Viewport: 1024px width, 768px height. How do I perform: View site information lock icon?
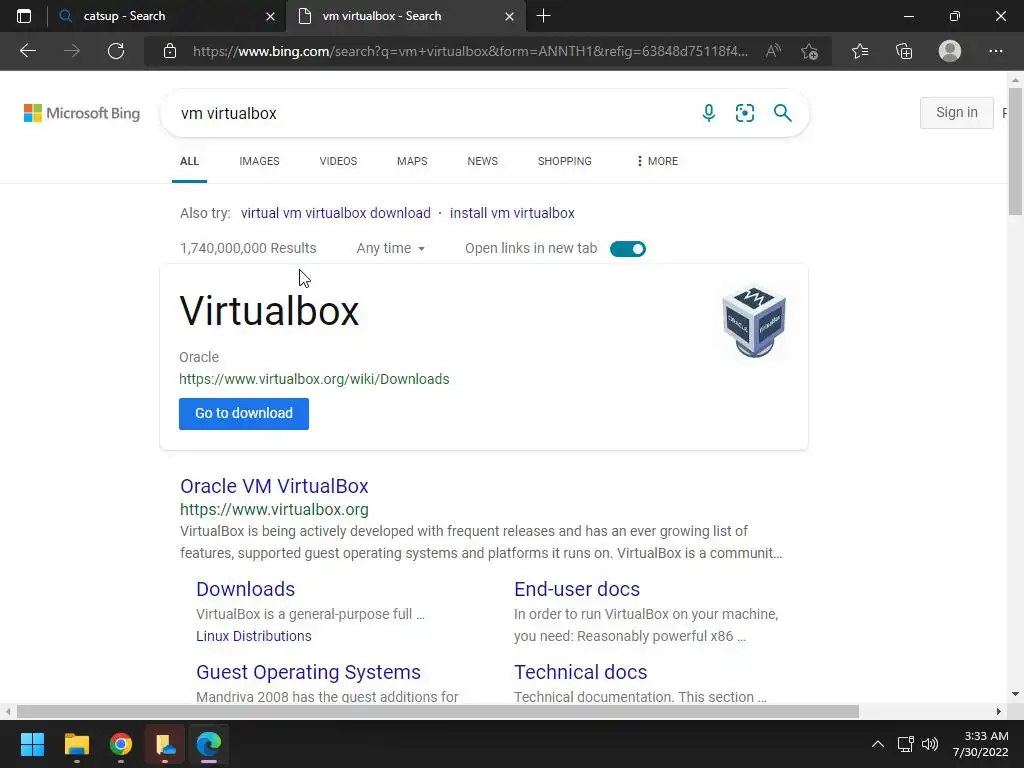(170, 51)
